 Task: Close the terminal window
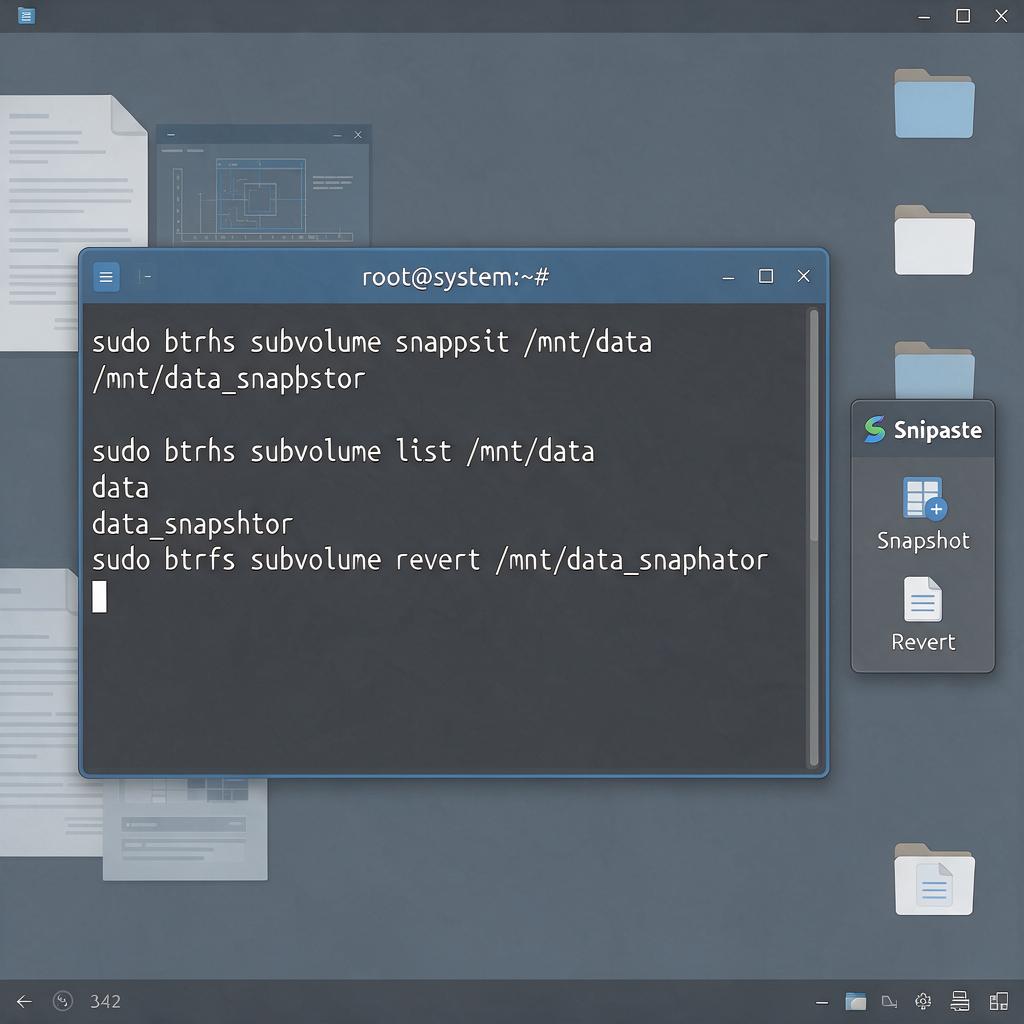click(803, 276)
